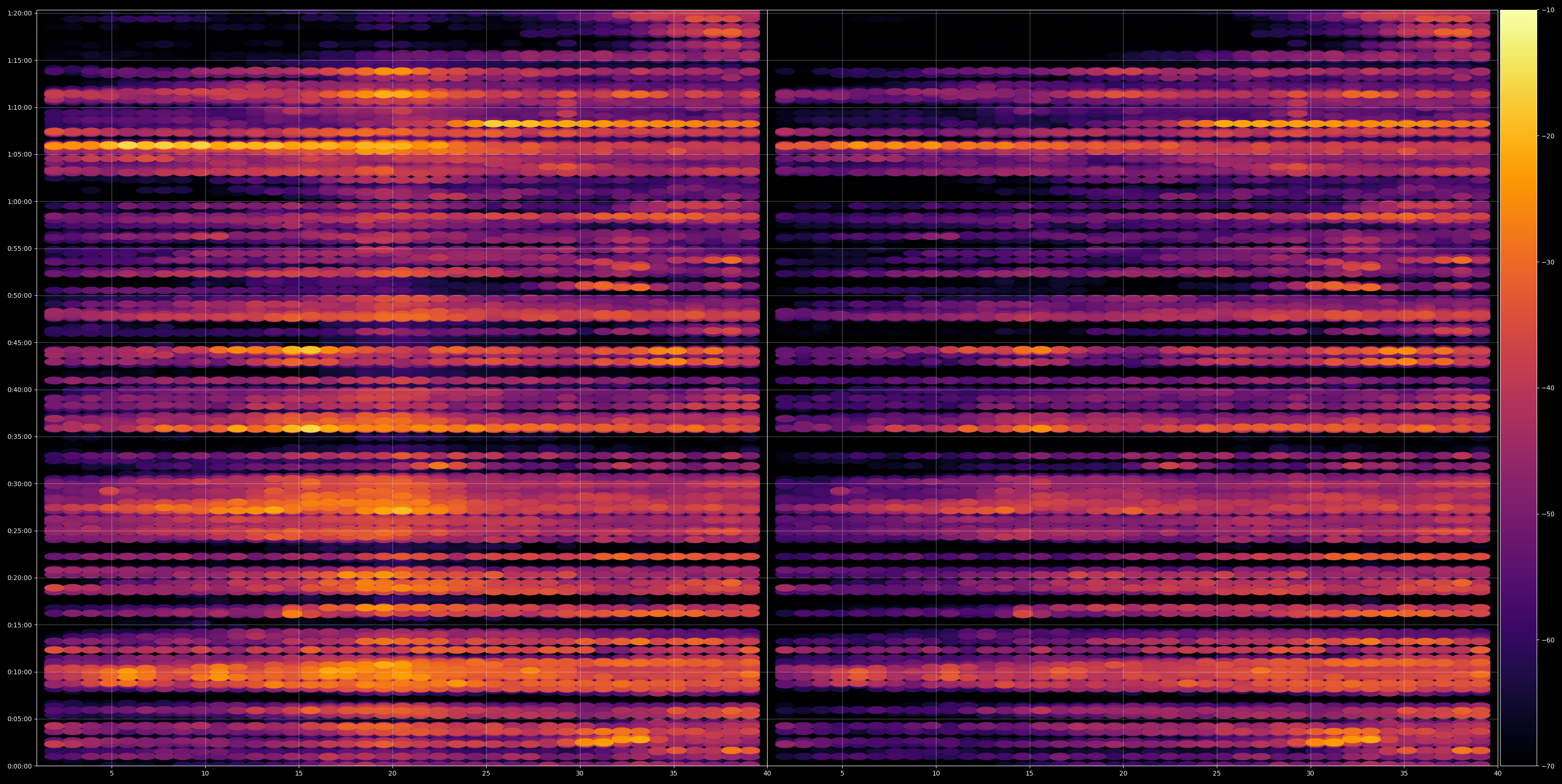Viewport: 1562px width, 784px height.
Task: Select x-axis tick 25 under the left heatmap
Action: coord(486,774)
